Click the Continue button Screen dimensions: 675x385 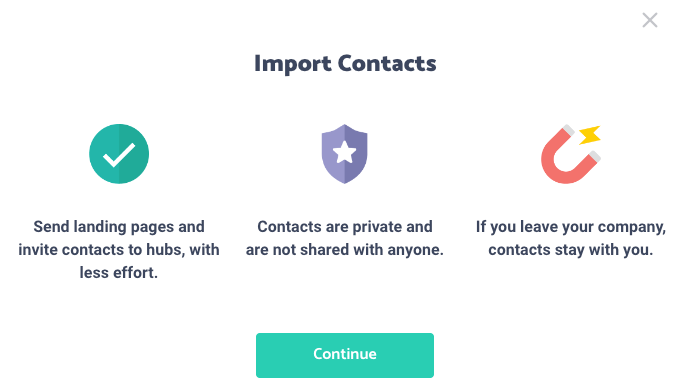coord(345,355)
